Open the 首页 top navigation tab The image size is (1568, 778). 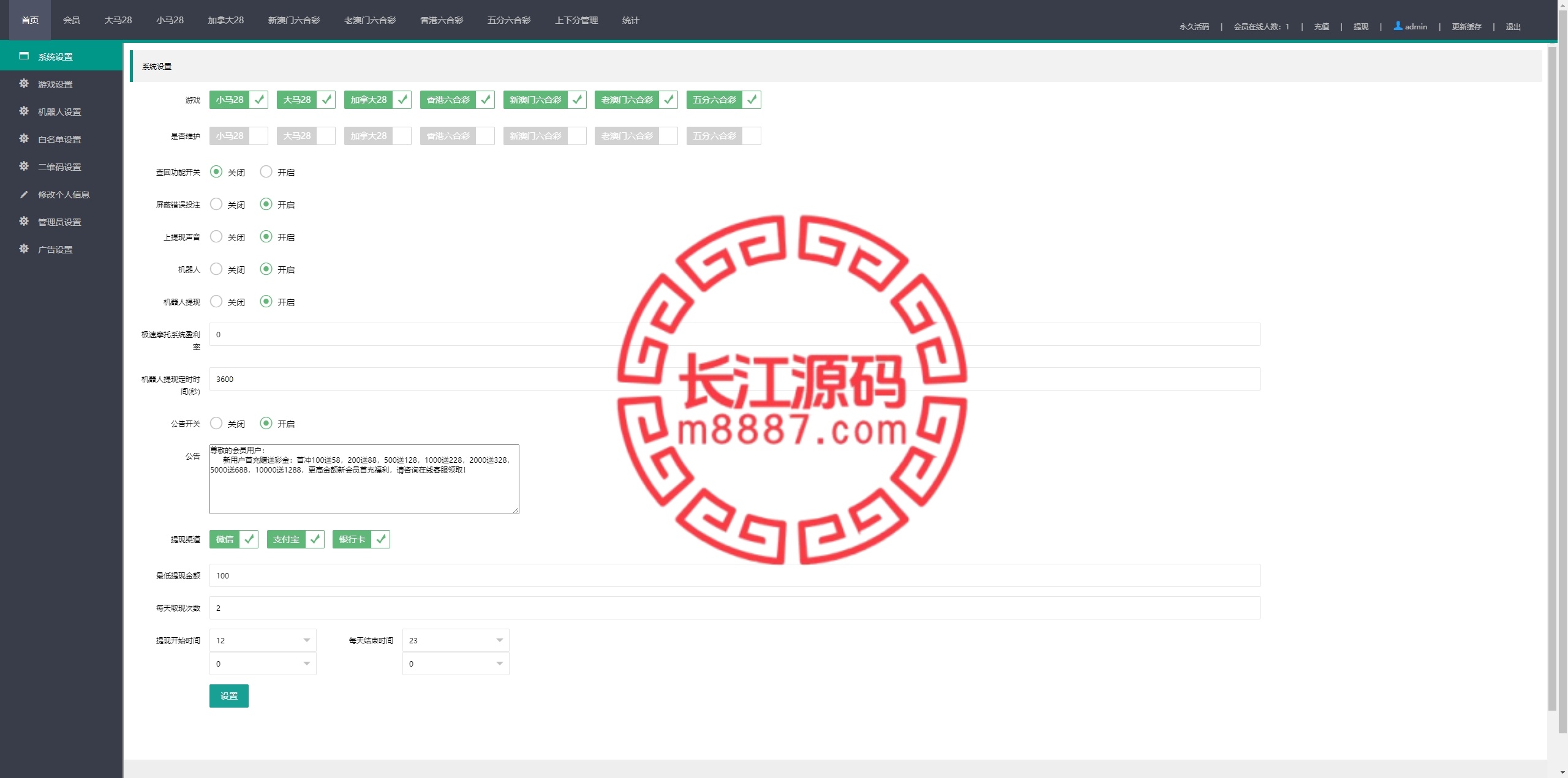(30, 20)
